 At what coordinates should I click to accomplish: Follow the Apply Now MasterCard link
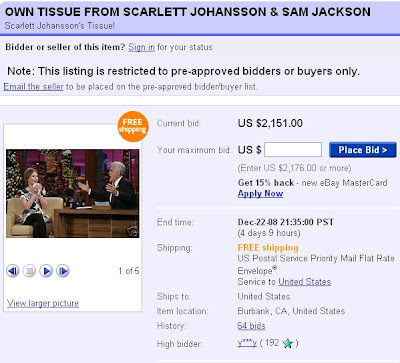260,194
